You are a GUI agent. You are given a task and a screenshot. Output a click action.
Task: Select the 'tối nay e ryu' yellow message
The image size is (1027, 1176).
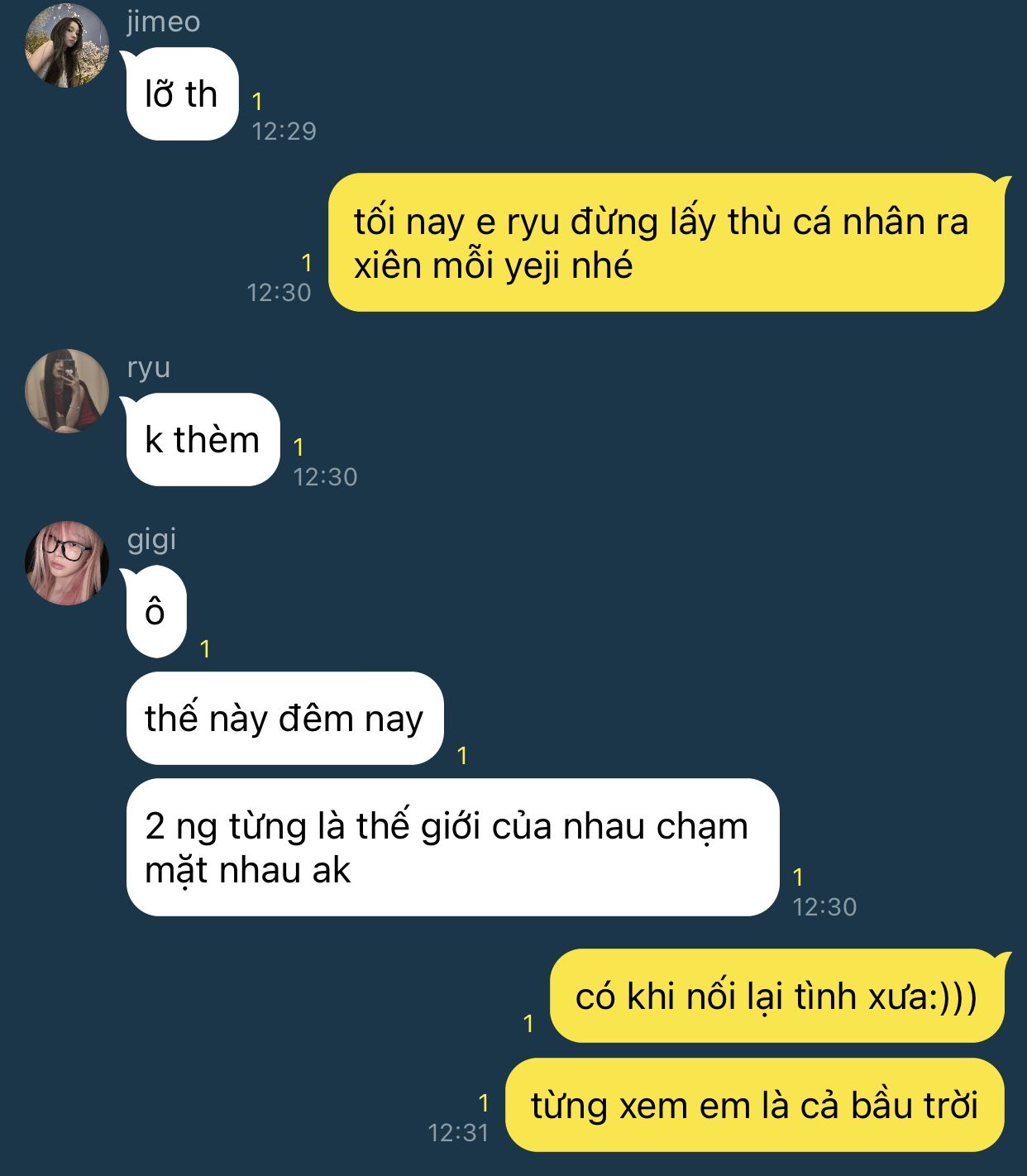[666, 242]
